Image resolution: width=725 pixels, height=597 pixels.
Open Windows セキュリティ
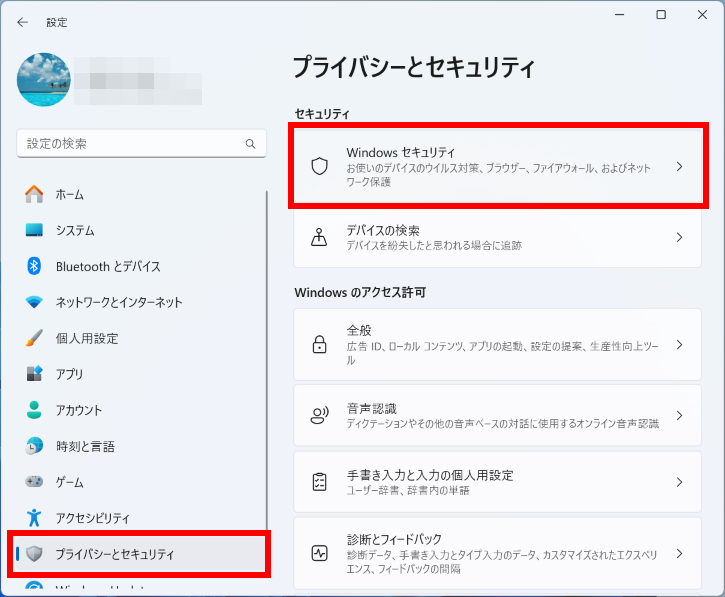click(x=498, y=166)
